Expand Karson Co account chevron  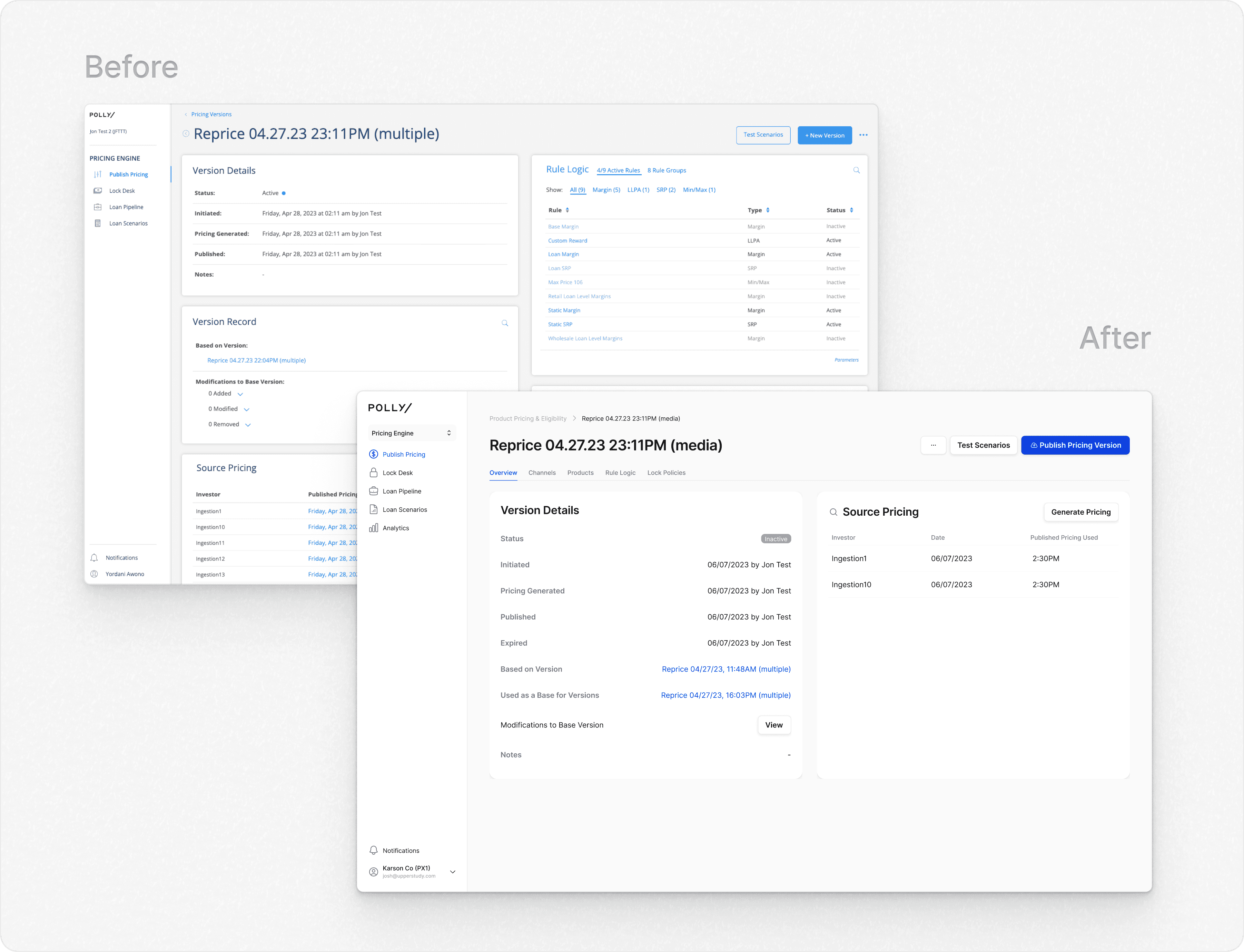point(453,872)
